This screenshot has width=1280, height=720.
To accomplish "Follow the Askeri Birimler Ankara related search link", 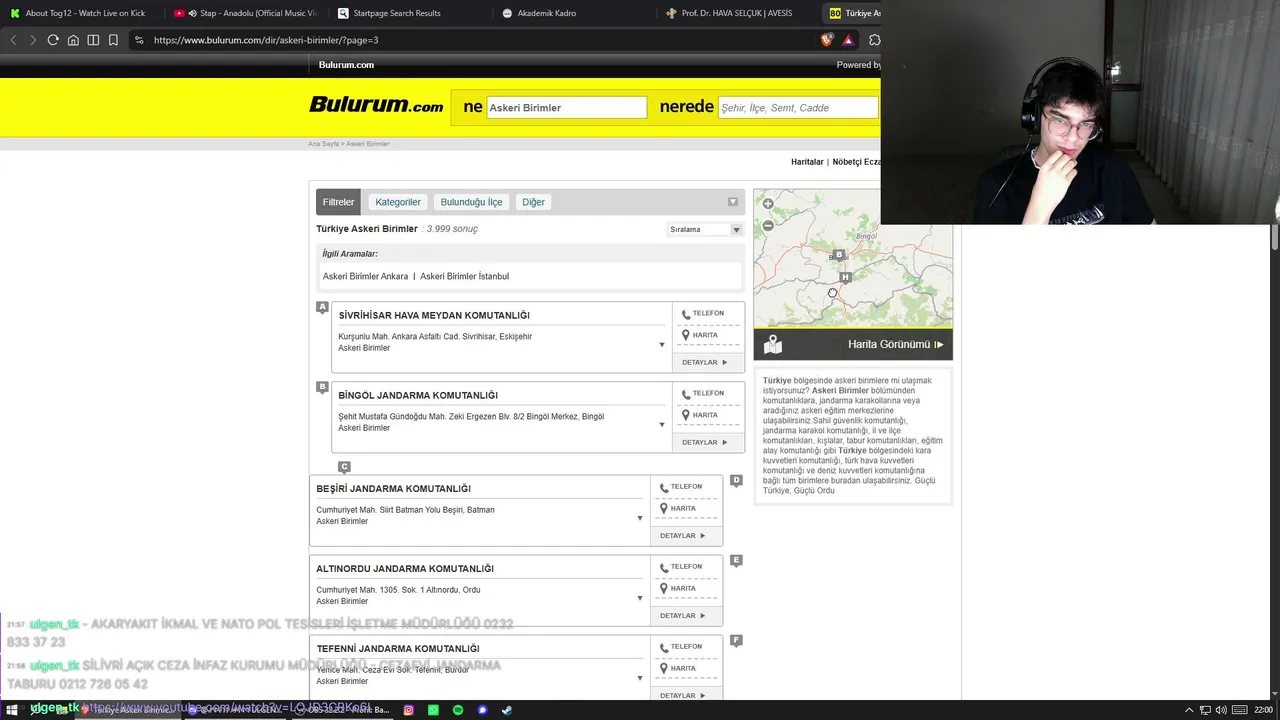I will [365, 276].
